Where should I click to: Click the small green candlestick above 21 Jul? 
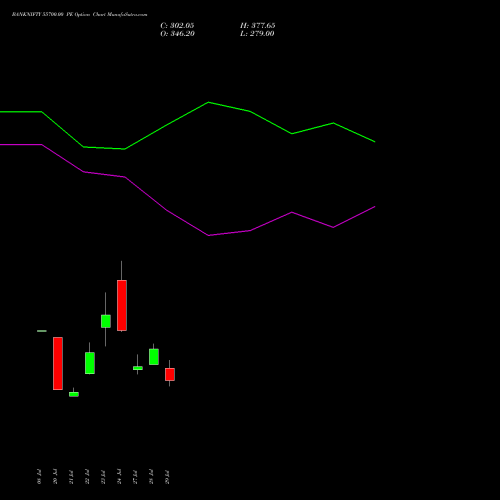point(74,394)
